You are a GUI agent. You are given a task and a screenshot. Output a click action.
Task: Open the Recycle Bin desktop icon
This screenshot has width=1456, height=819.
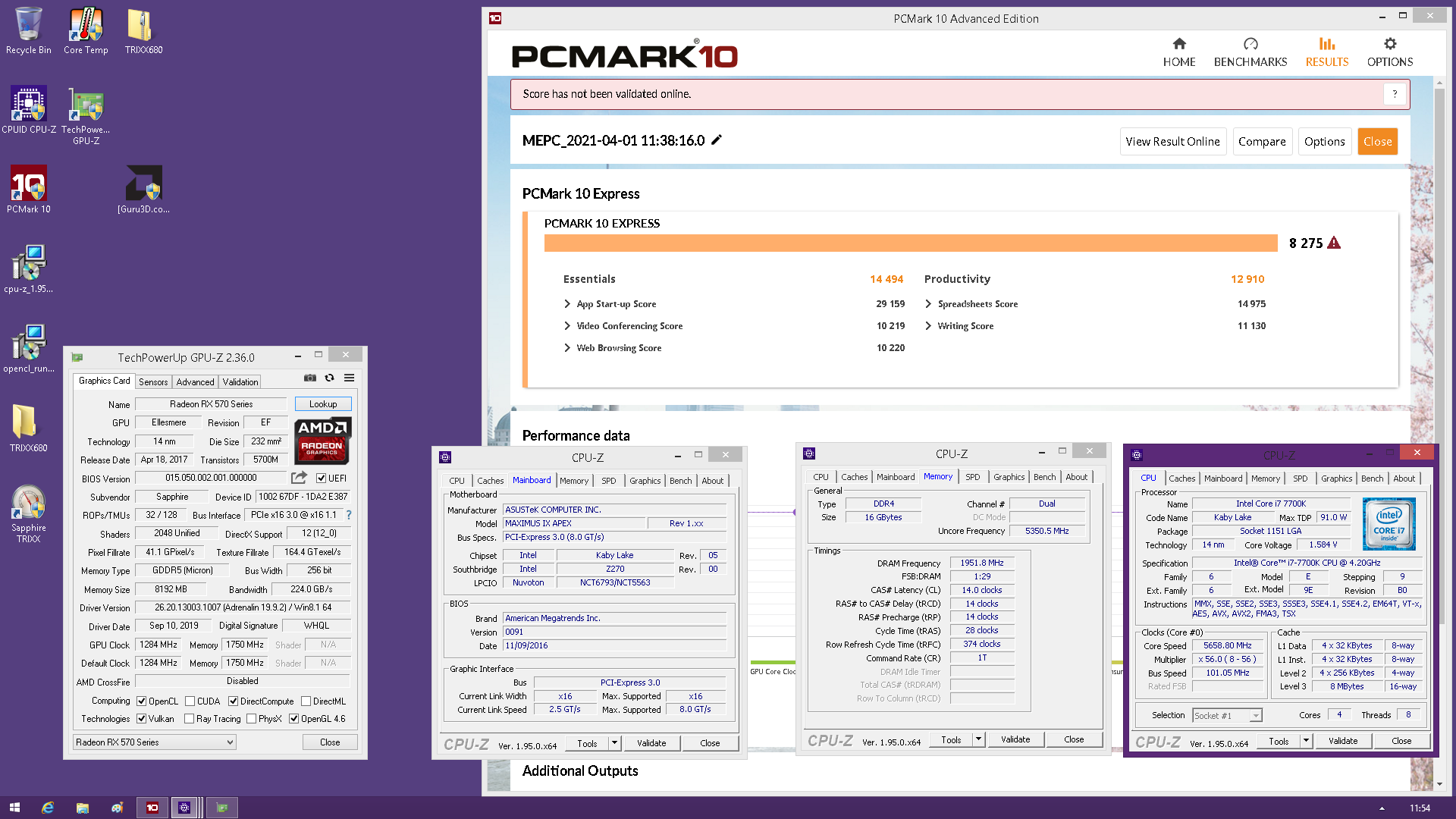click(29, 30)
